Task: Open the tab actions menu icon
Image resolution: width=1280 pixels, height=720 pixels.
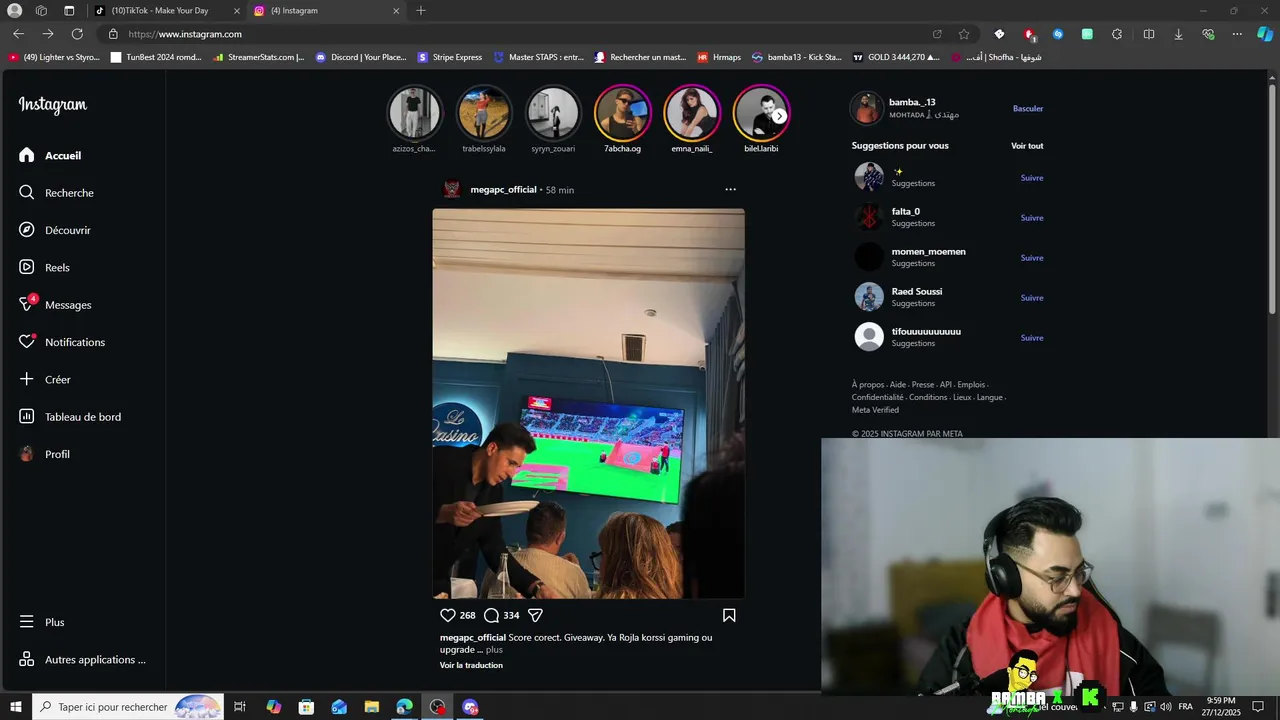Action: pyautogui.click(x=69, y=11)
